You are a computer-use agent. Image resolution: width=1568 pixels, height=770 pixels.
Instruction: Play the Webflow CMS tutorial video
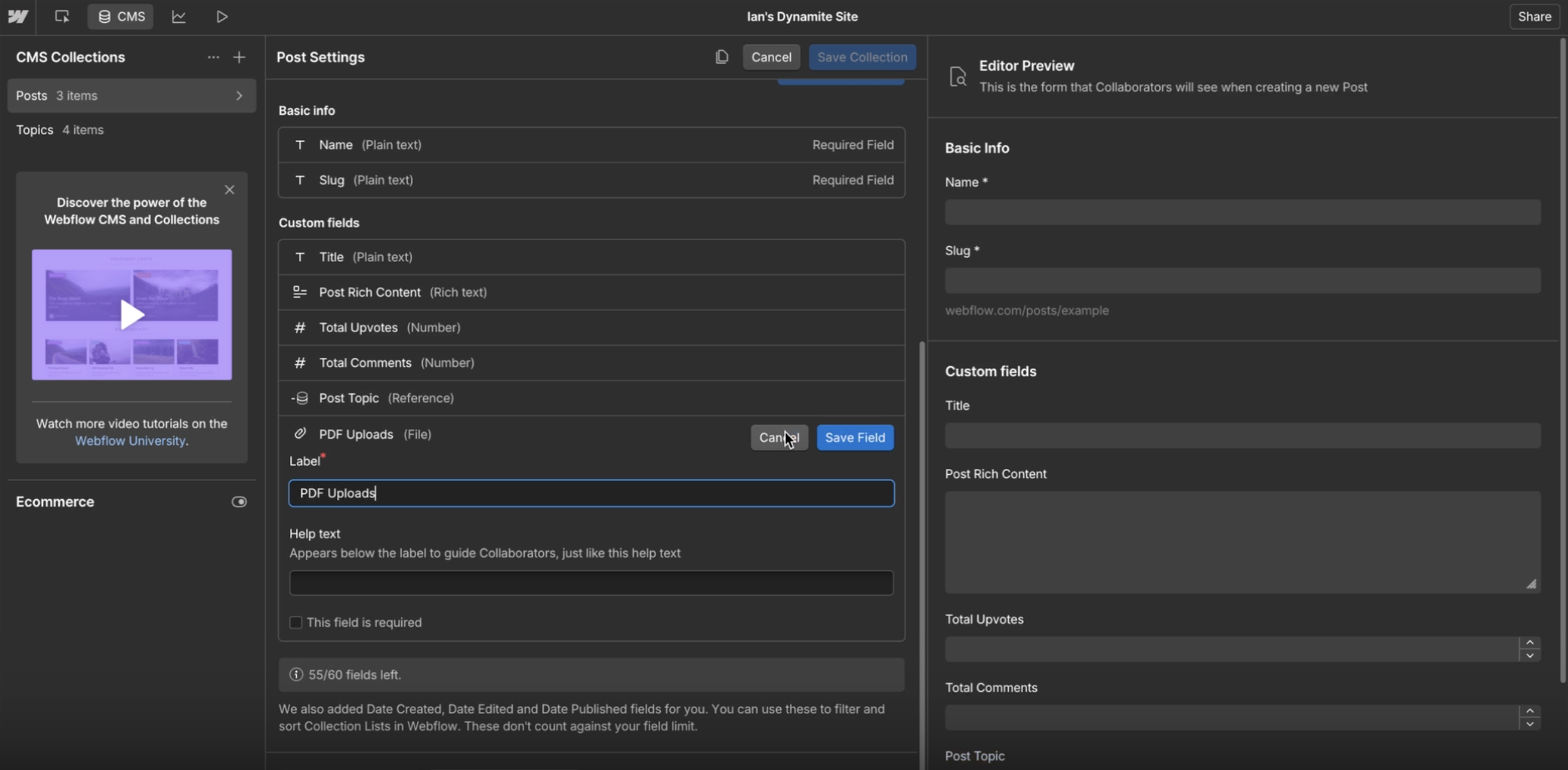click(x=131, y=315)
